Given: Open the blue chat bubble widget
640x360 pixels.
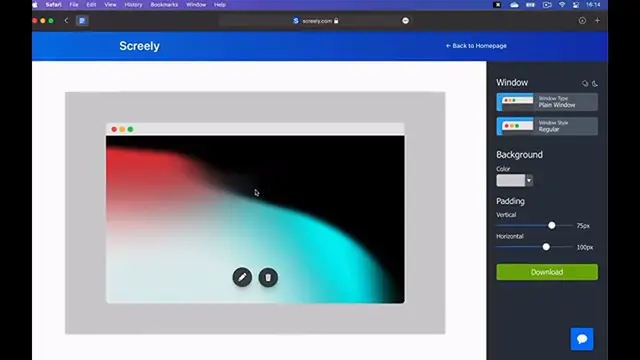Looking at the screenshot, I should (x=582, y=339).
